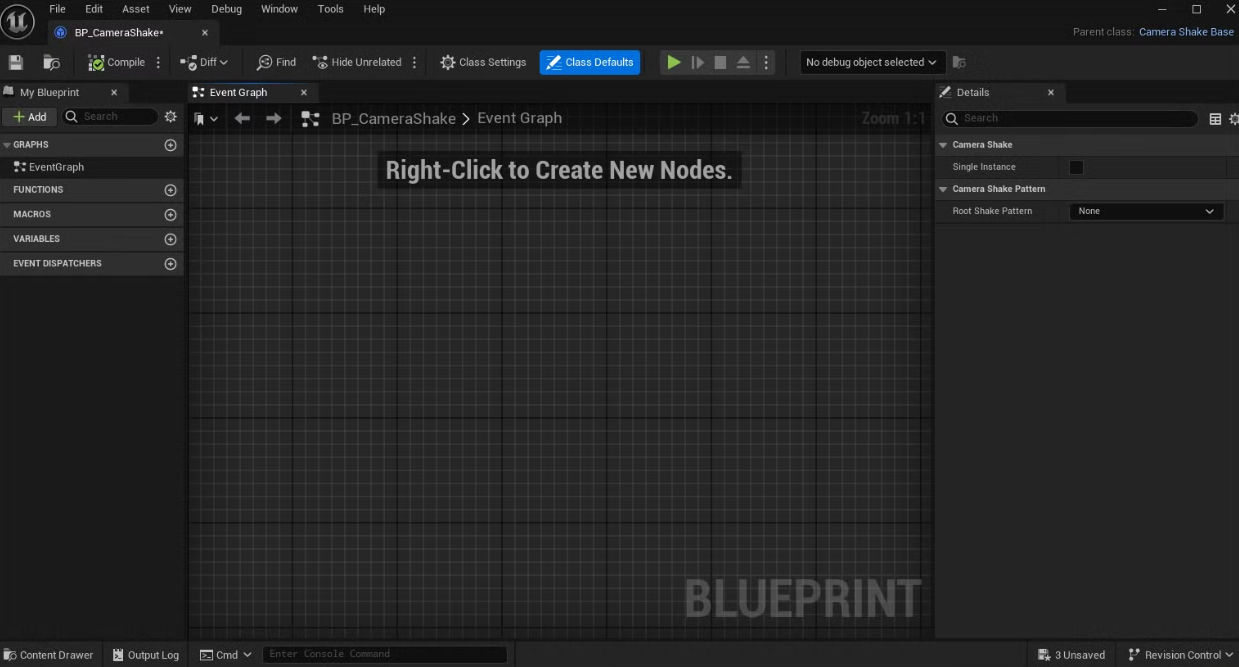The image size is (1239, 667).
Task: Browse to asset in Content Browser icon
Action: [51, 62]
